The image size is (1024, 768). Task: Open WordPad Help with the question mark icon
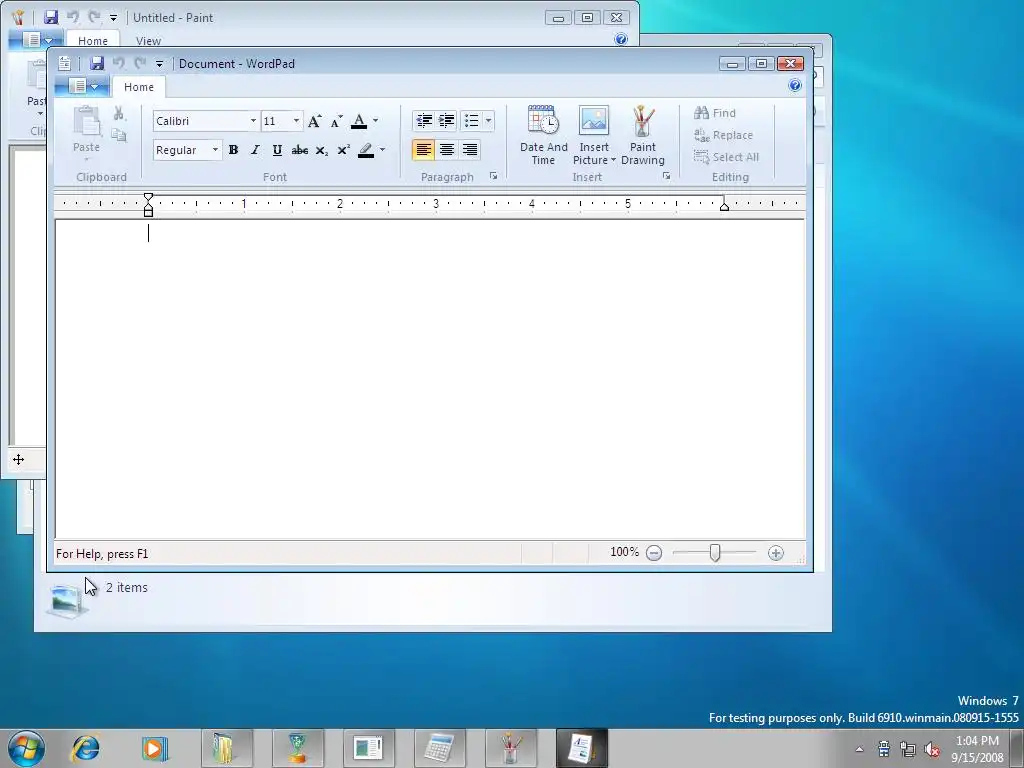click(795, 85)
